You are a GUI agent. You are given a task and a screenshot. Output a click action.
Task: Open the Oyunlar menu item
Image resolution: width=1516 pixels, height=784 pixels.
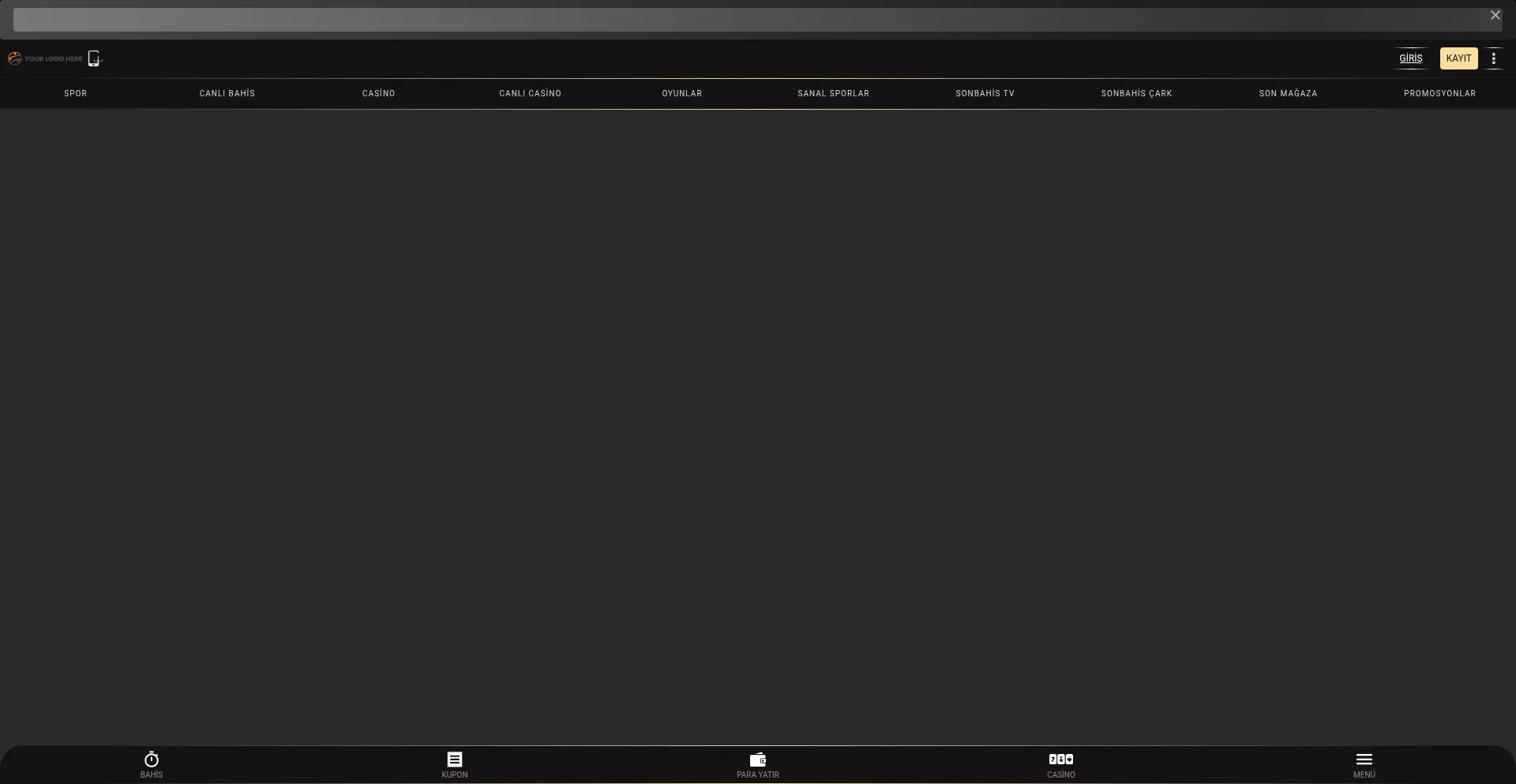point(681,93)
